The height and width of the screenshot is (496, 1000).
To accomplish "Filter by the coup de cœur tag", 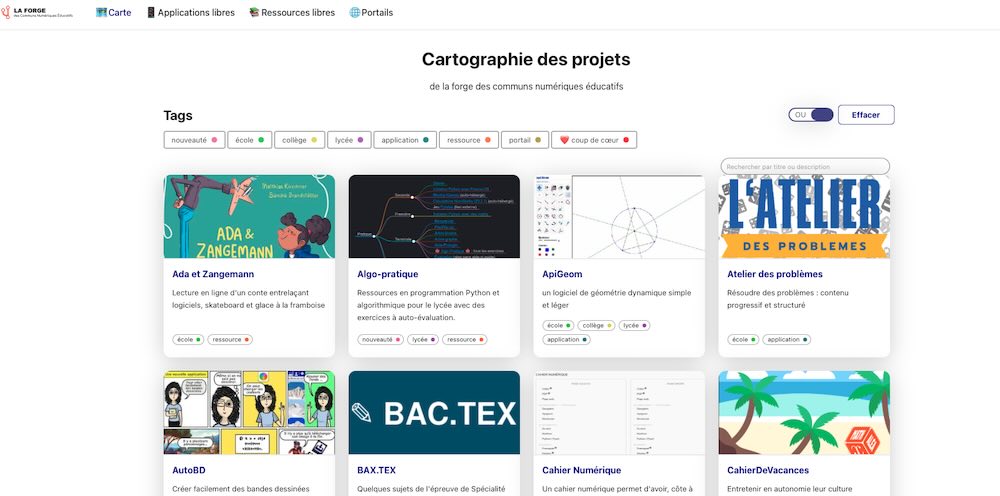I will 594,140.
